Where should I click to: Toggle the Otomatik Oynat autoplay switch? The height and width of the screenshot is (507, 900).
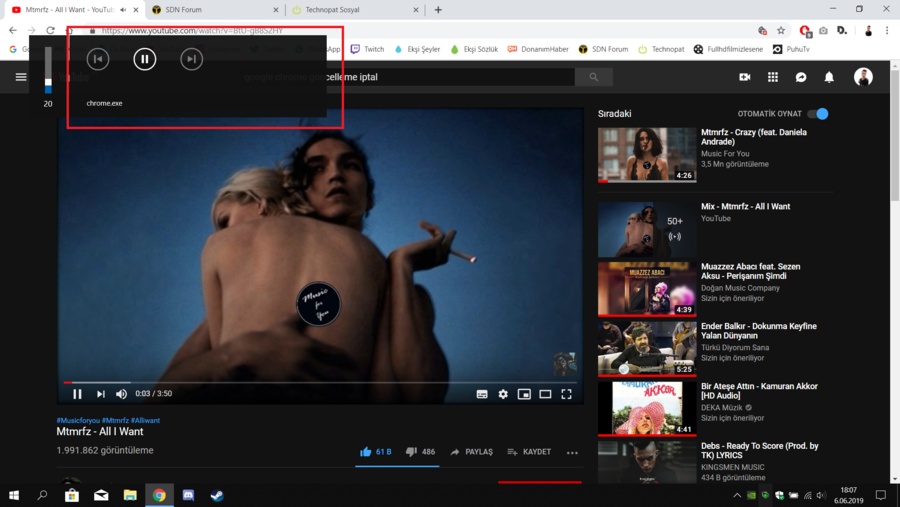(x=818, y=114)
